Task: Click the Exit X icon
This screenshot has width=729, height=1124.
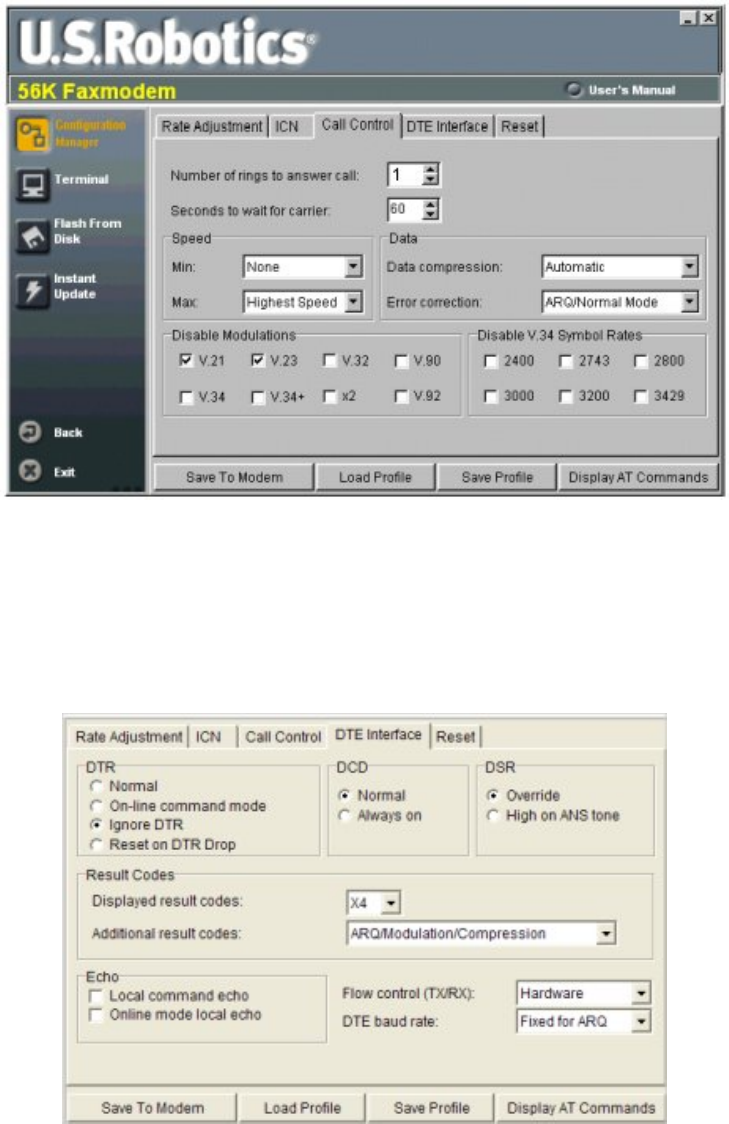Action: (30, 471)
